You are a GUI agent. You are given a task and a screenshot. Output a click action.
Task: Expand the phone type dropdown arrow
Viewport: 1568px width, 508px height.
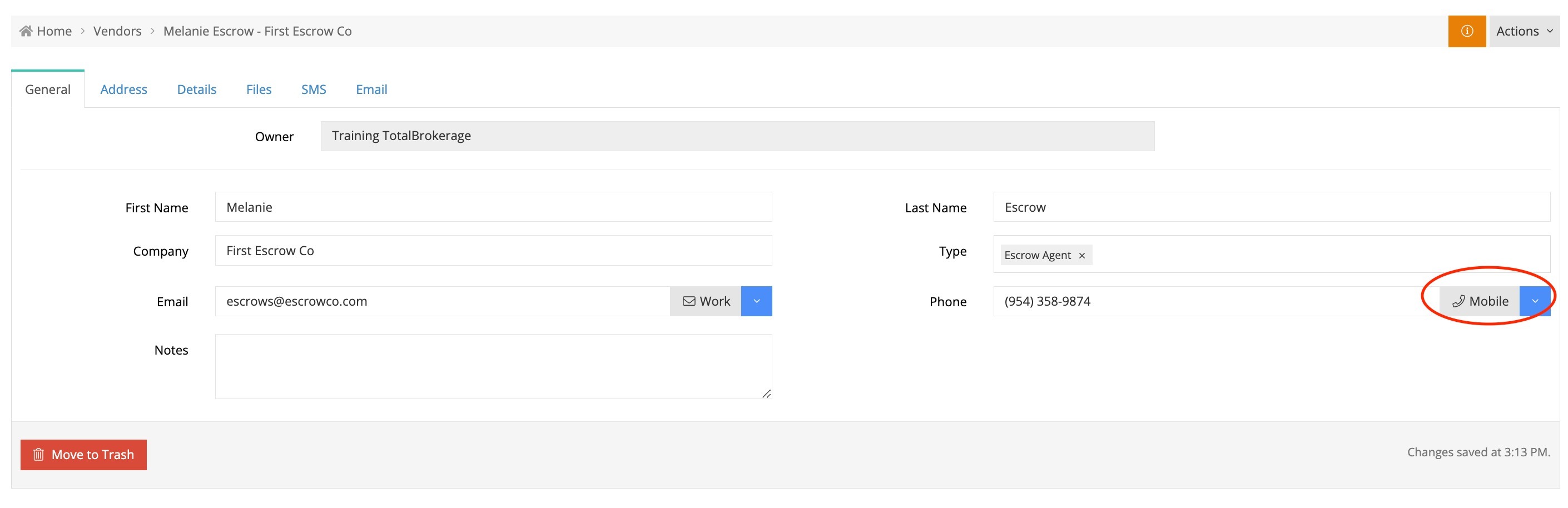pos(1535,302)
